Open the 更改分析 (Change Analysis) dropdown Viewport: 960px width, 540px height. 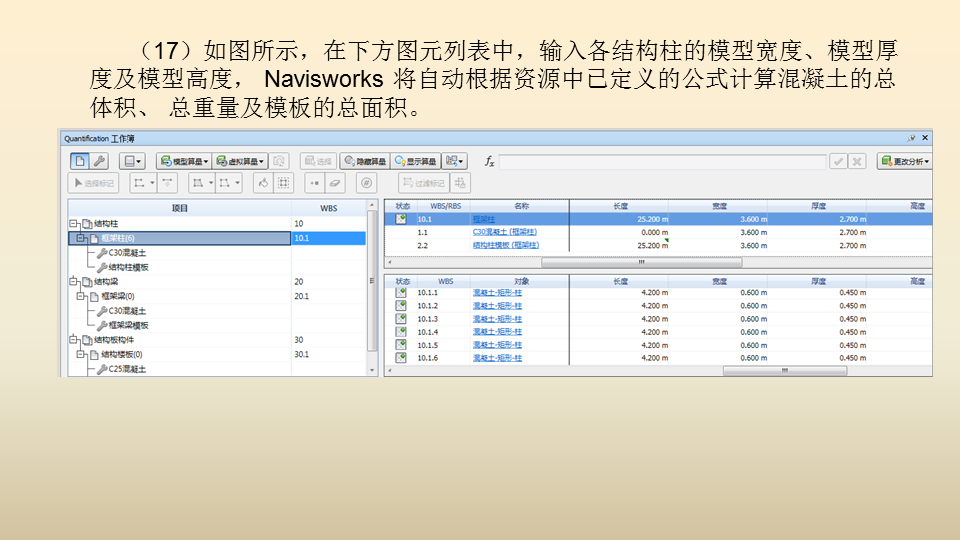[904, 161]
